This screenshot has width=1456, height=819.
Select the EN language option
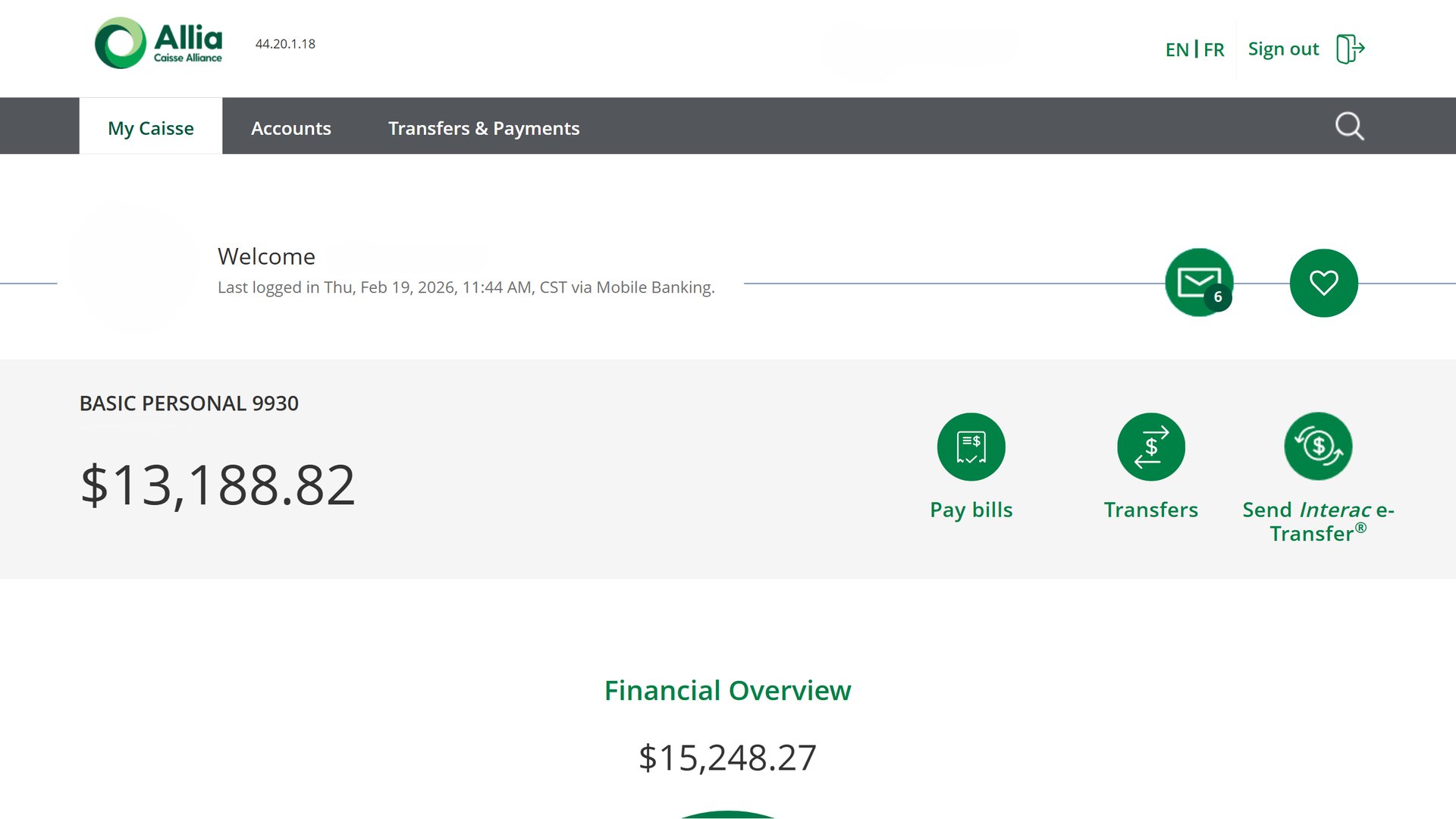1177,50
